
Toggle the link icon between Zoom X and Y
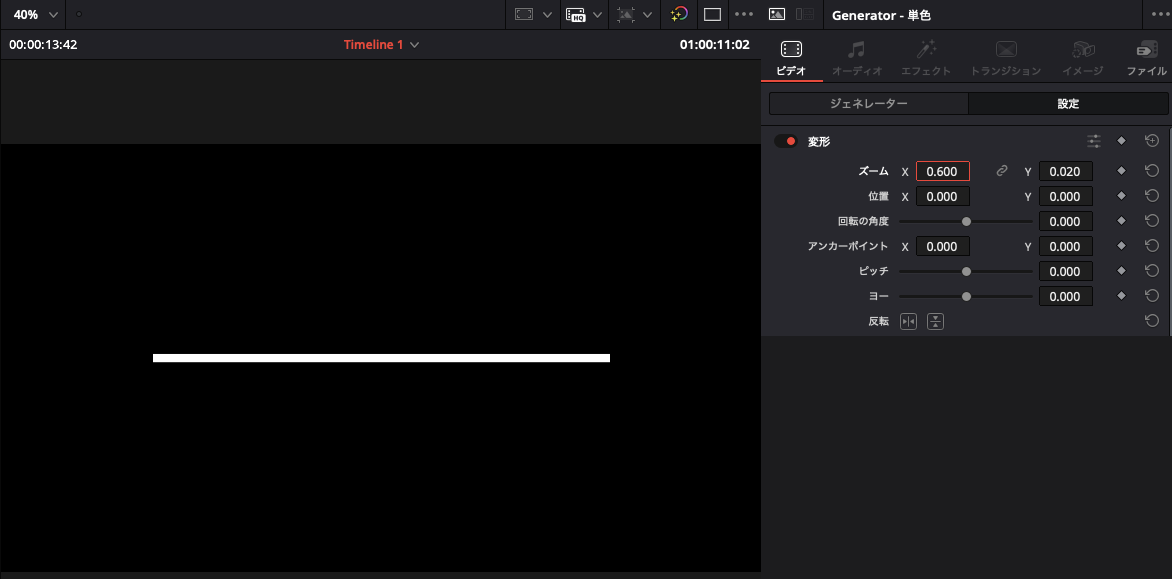click(1002, 171)
